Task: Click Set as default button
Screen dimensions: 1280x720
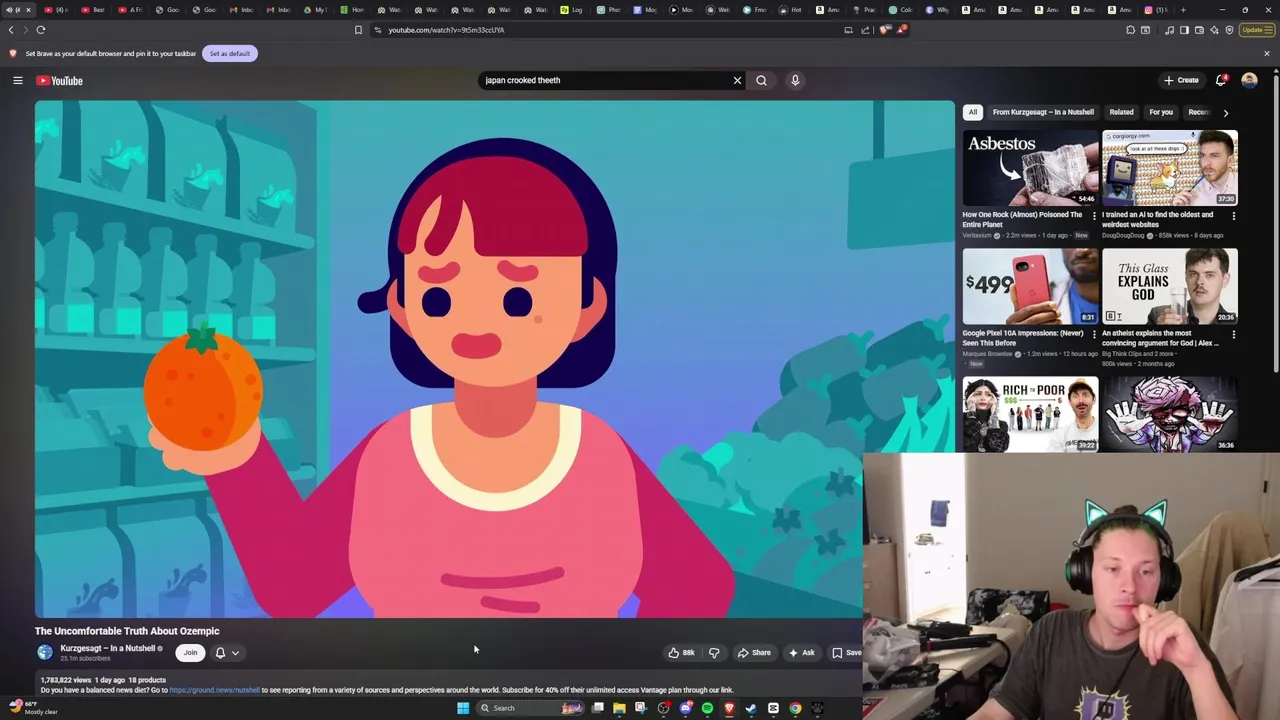Action: click(x=229, y=53)
